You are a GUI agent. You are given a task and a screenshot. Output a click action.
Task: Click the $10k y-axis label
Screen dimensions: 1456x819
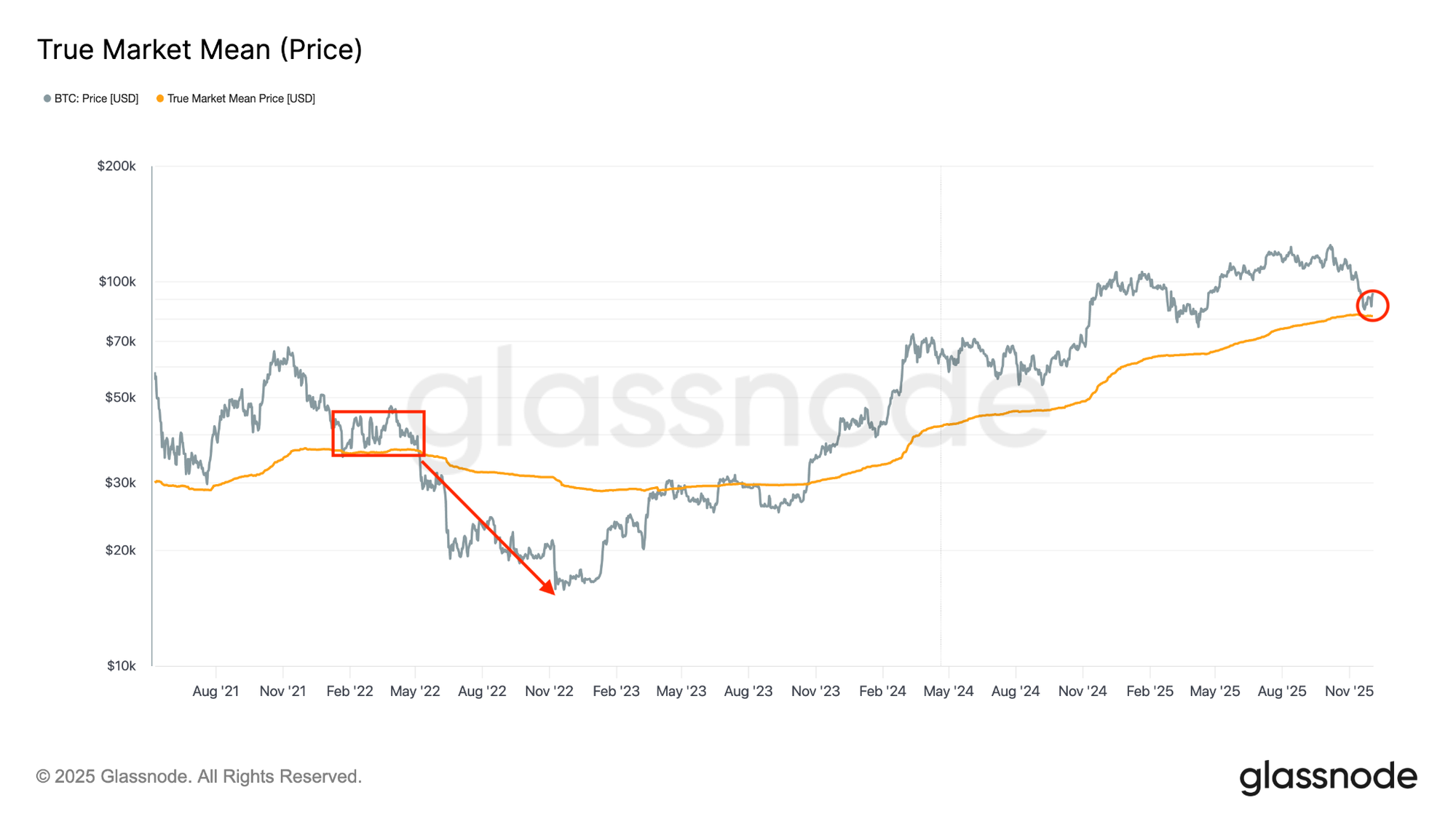pyautogui.click(x=121, y=665)
